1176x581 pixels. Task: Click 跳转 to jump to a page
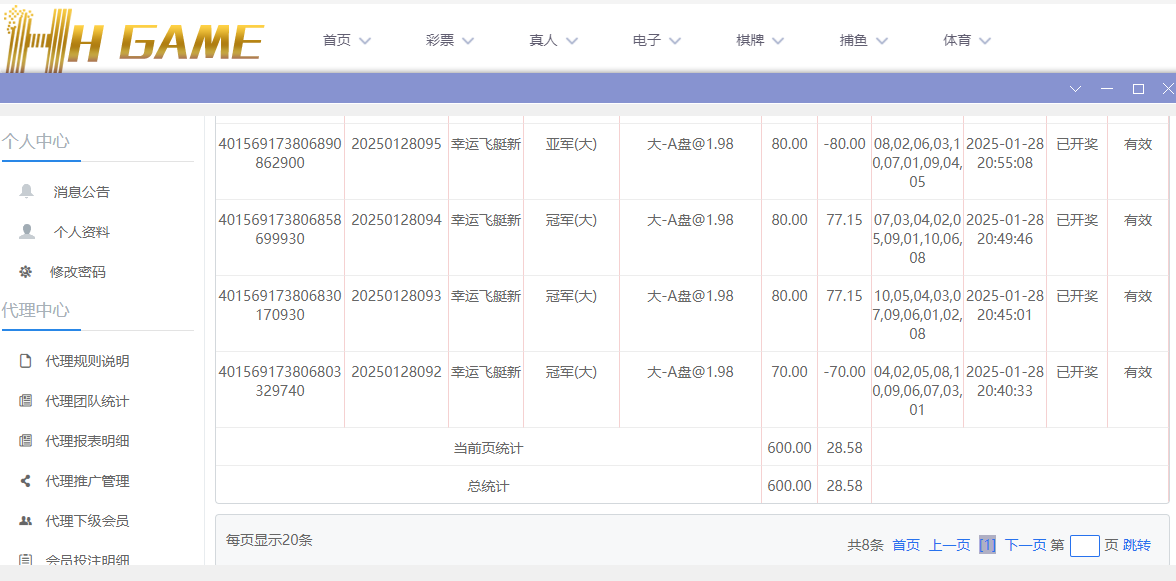coord(1135,545)
